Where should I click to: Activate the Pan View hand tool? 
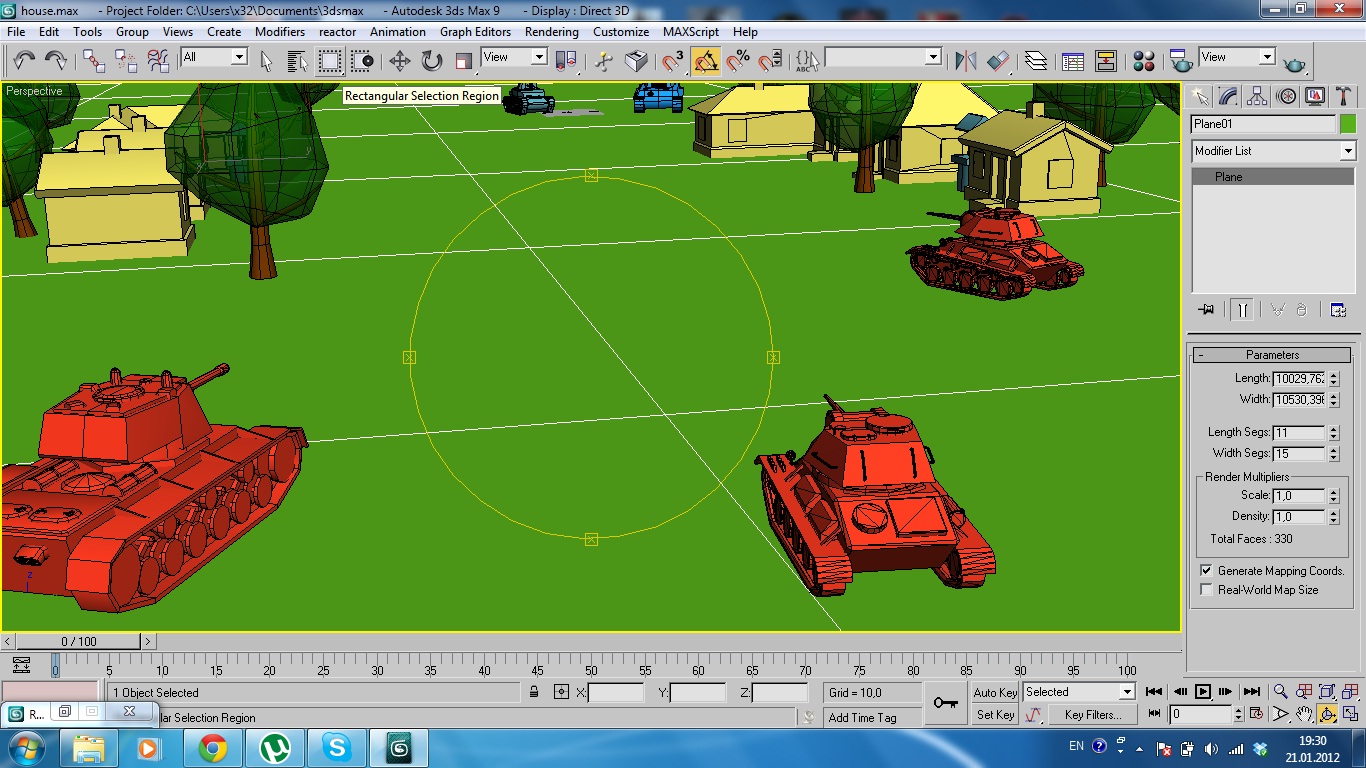pyautogui.click(x=1304, y=714)
